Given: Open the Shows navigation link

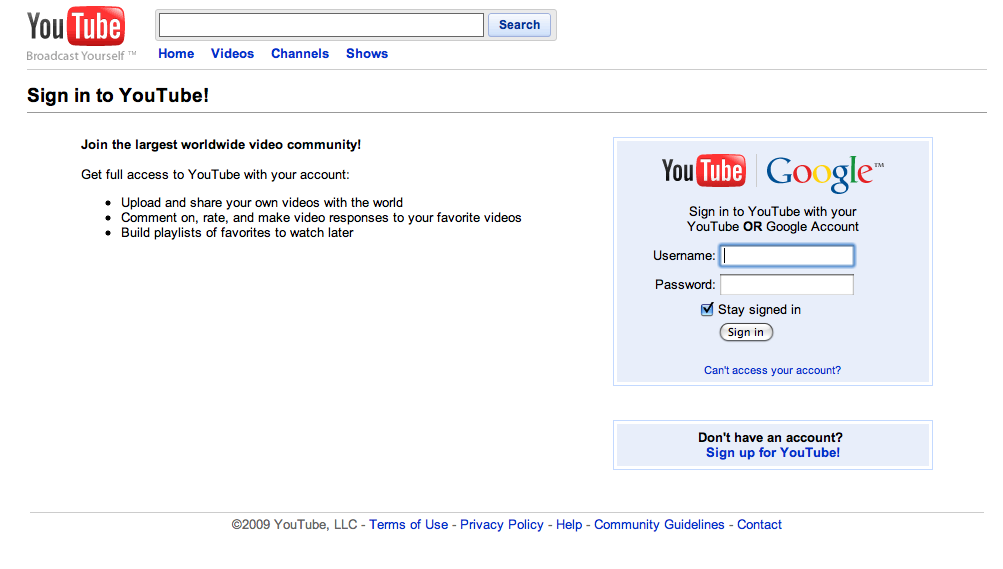Looking at the screenshot, I should (367, 54).
